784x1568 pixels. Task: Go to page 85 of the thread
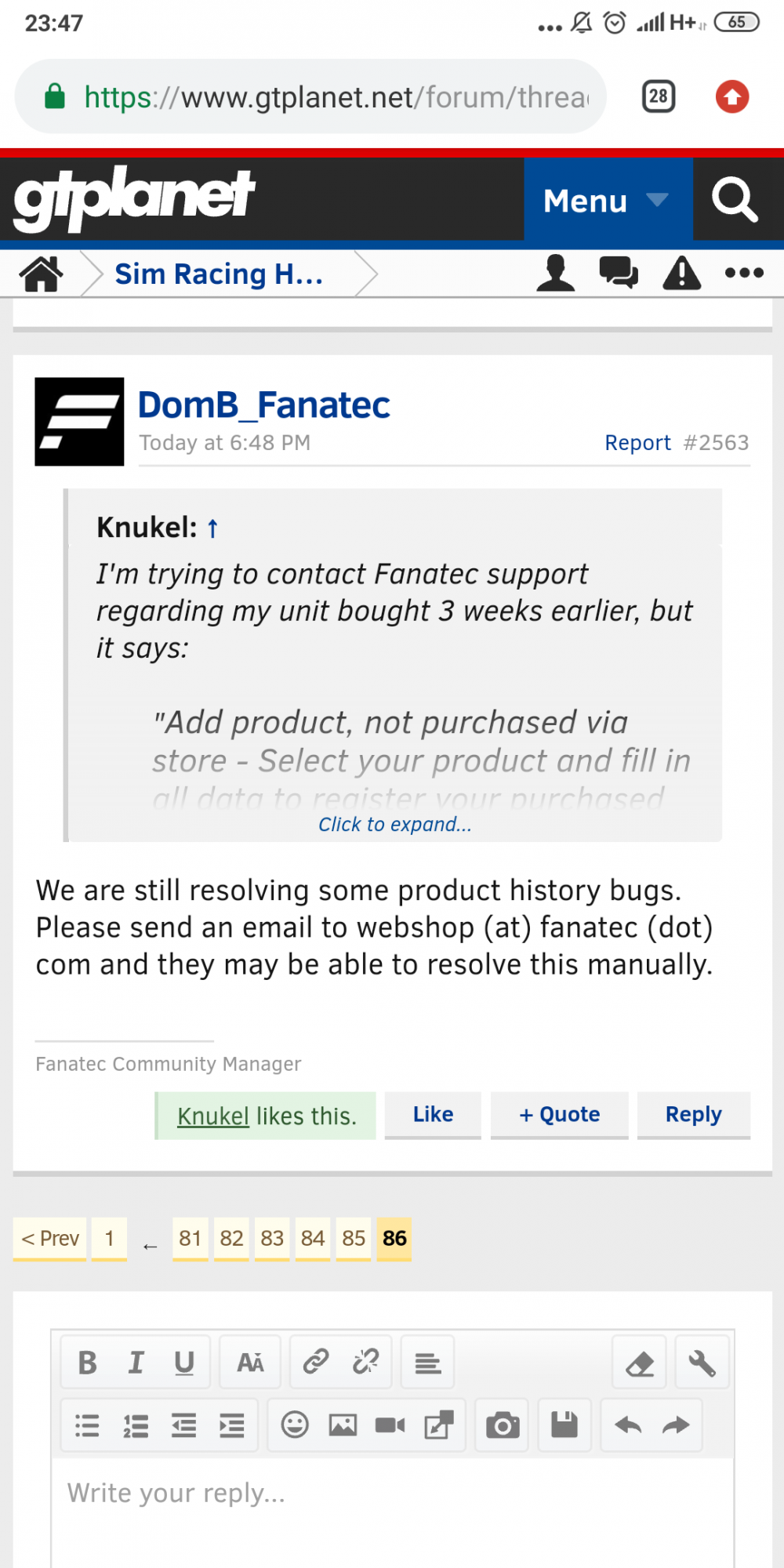click(x=354, y=1239)
